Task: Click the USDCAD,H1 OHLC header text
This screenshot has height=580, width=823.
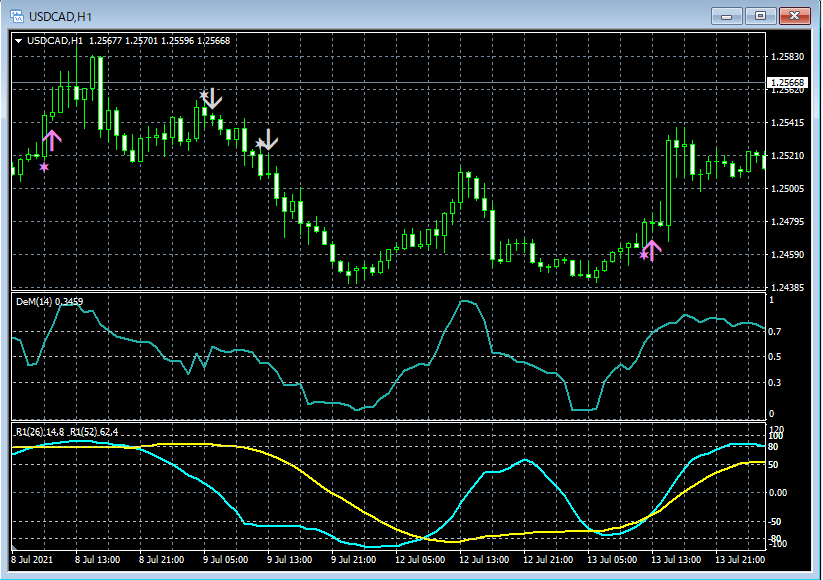Action: [129, 41]
